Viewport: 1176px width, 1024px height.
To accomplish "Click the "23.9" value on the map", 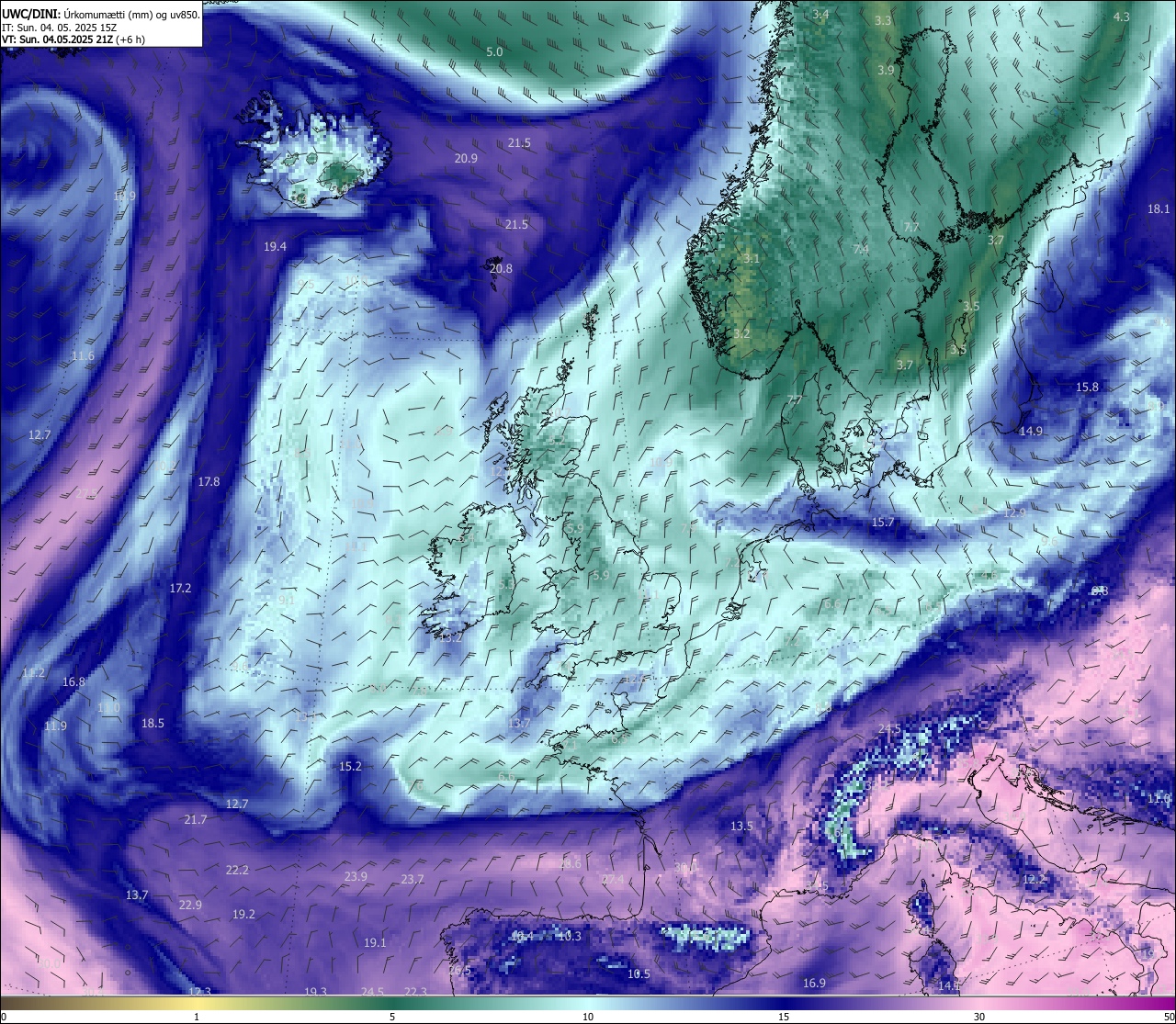I will [x=356, y=877].
